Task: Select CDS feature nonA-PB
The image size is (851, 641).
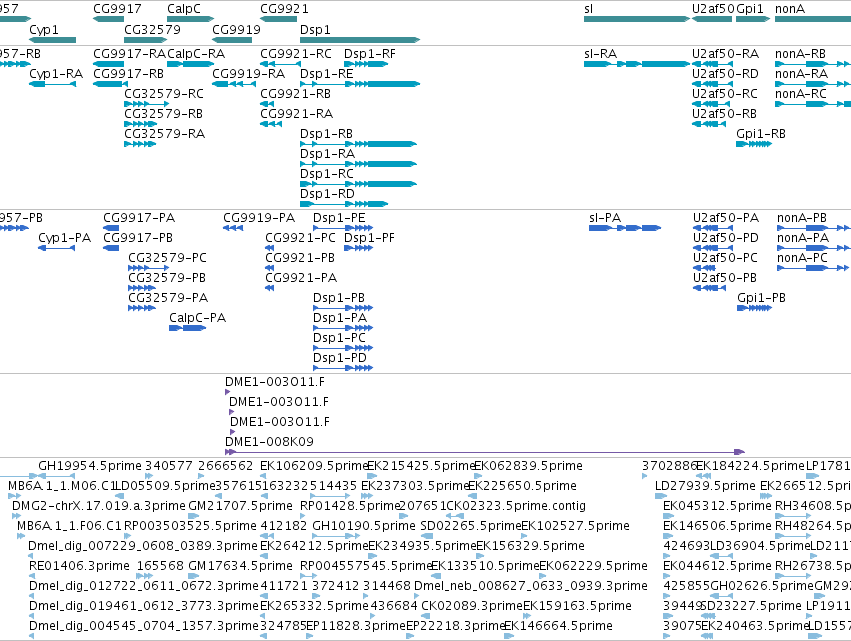Action: pyautogui.click(x=814, y=228)
